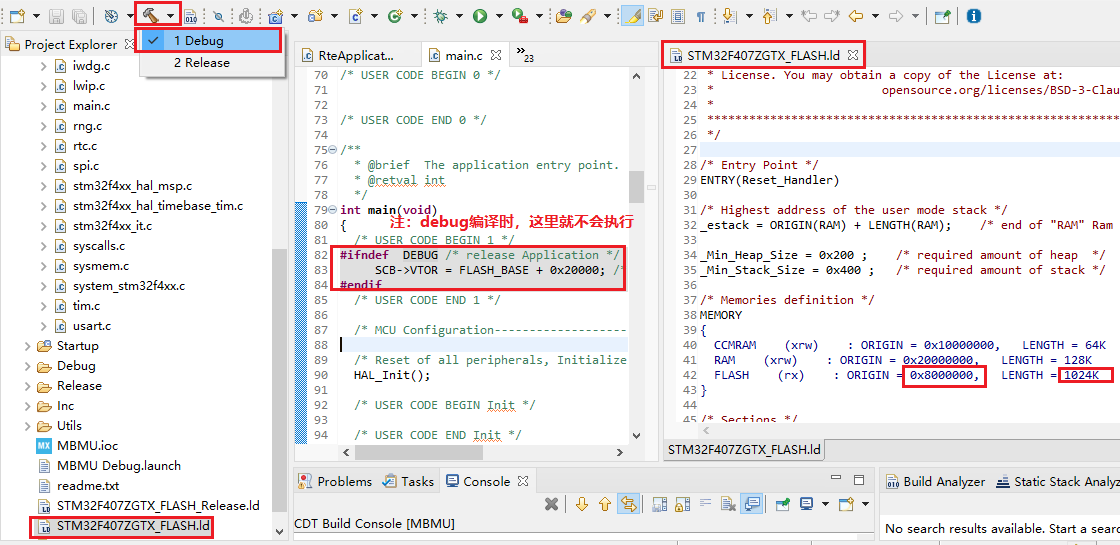Click Console previous error up arrow

pos(604,504)
